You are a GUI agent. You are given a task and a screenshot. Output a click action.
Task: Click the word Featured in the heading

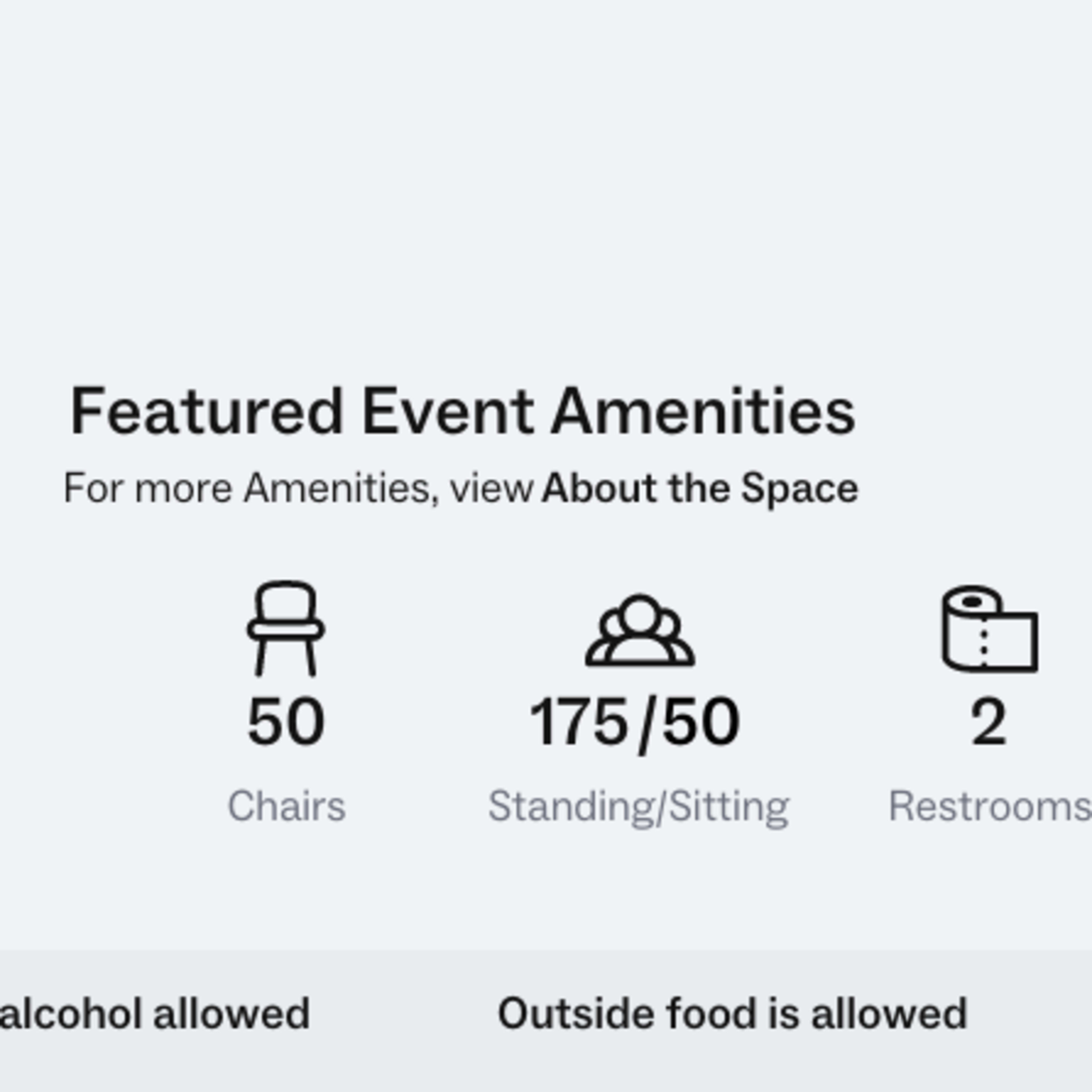coord(207,411)
